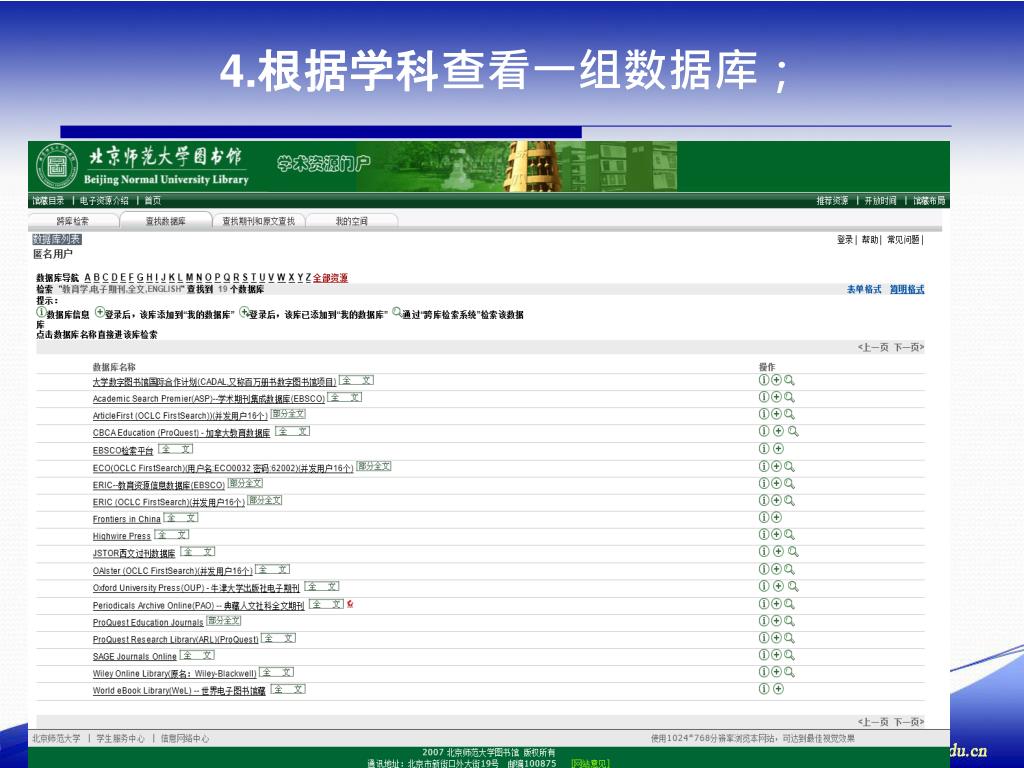The height and width of the screenshot is (768, 1024).
Task: Switch to 表单格式 view
Action: point(864,289)
